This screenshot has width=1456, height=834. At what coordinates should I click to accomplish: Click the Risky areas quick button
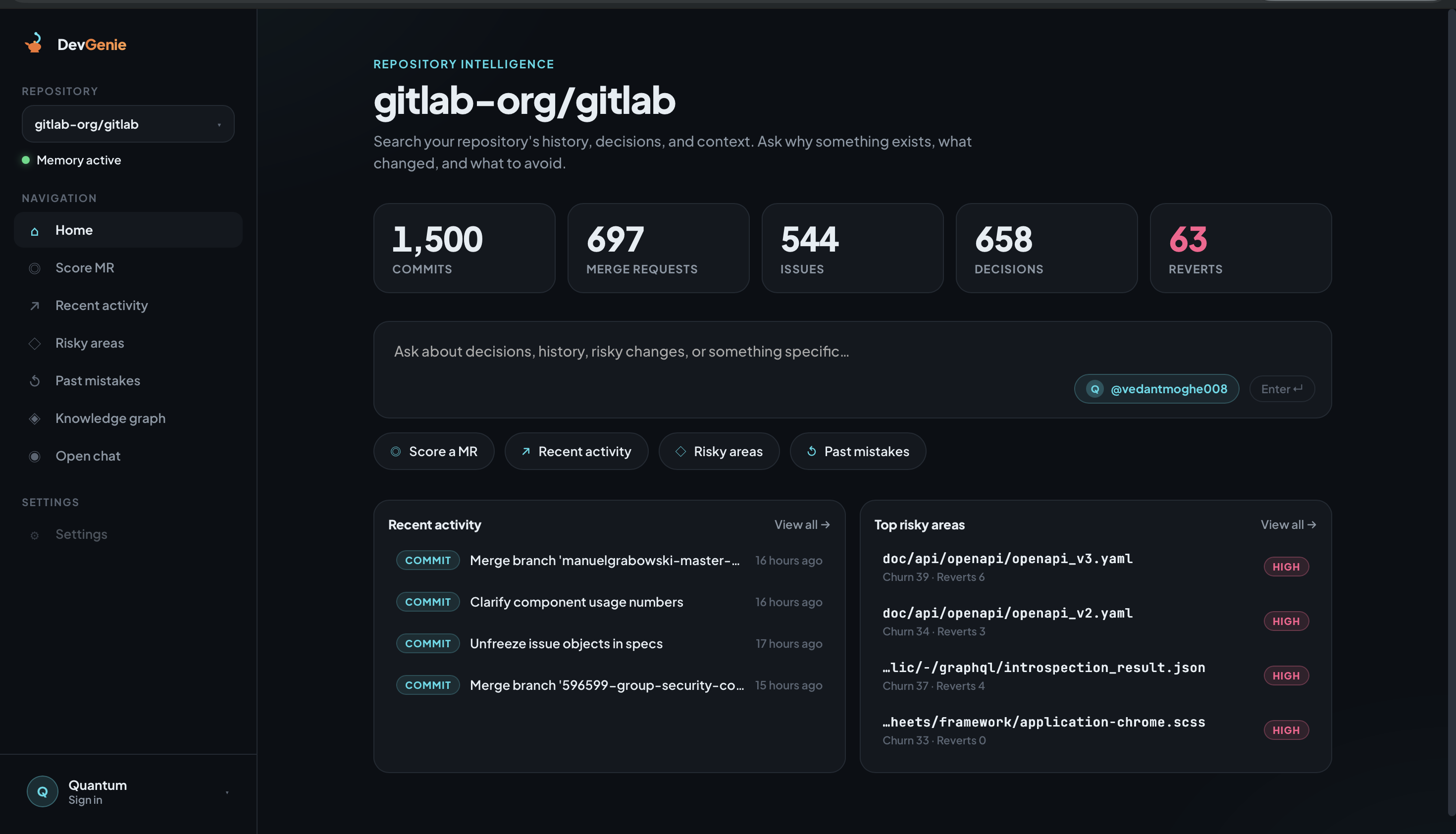pos(719,451)
